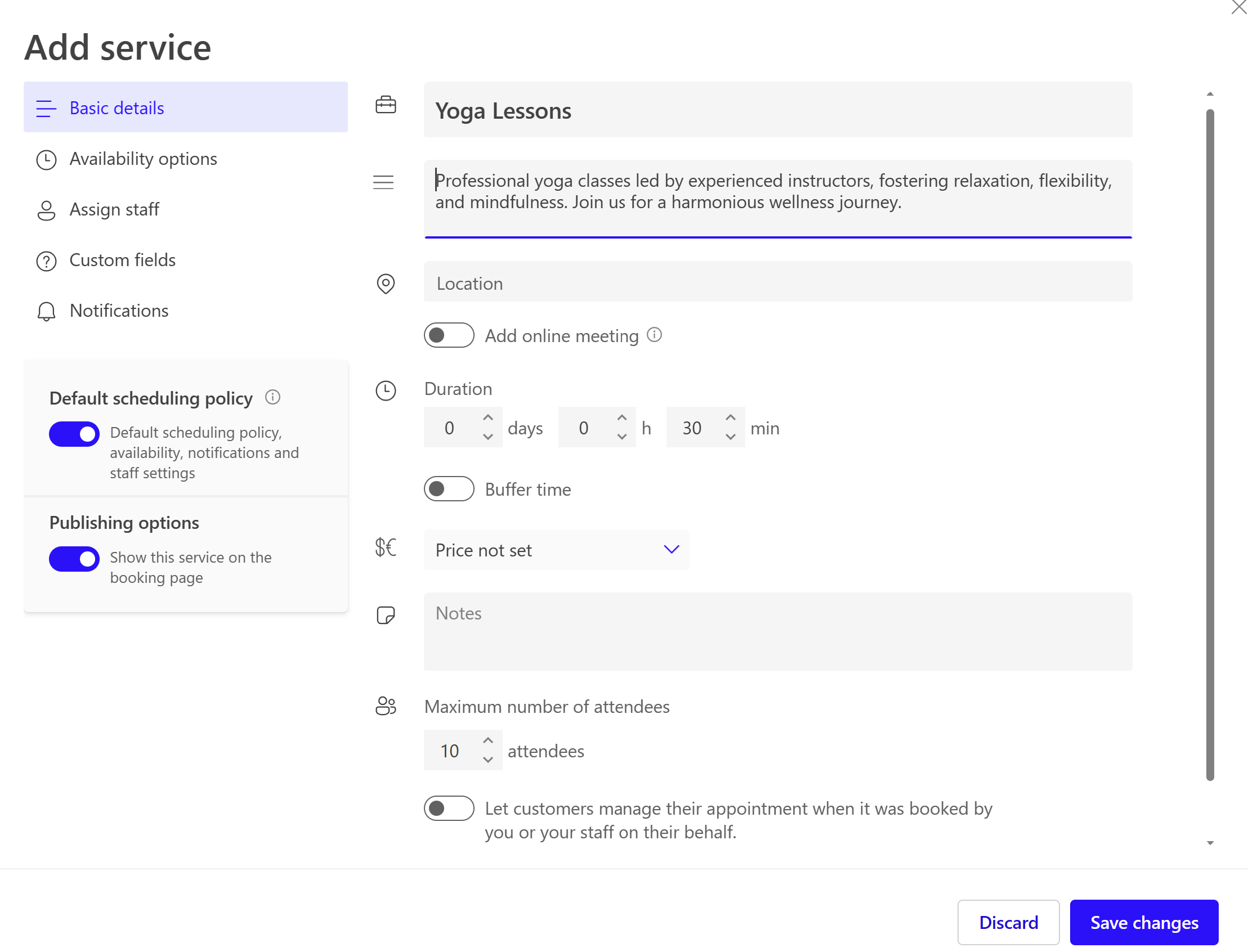Click the price $€ icon

(386, 547)
